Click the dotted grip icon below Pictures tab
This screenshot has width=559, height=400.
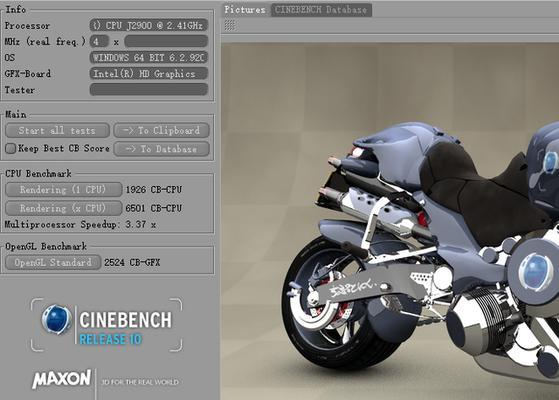click(230, 25)
